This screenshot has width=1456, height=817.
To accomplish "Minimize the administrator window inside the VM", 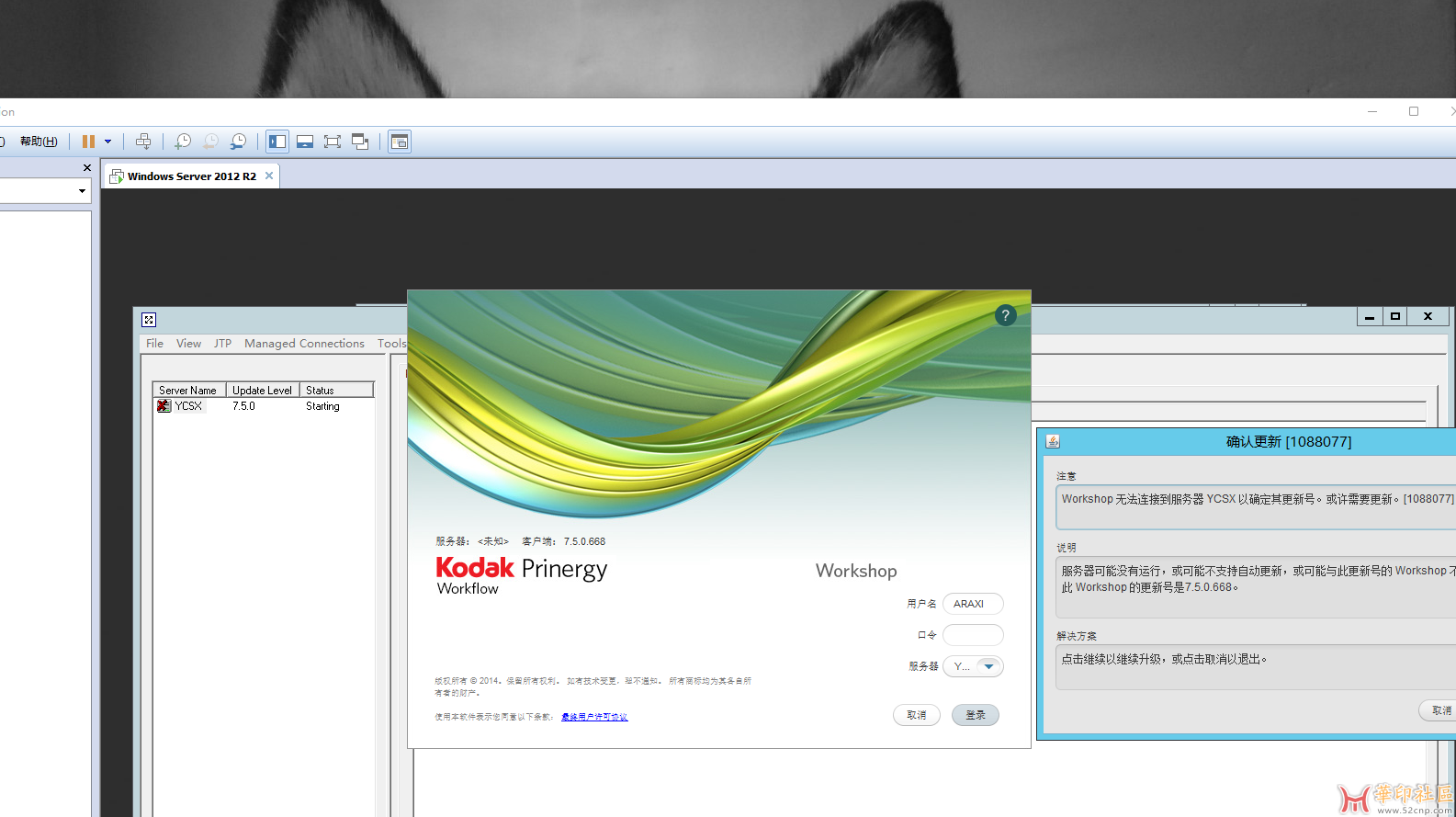I will pyautogui.click(x=1370, y=316).
